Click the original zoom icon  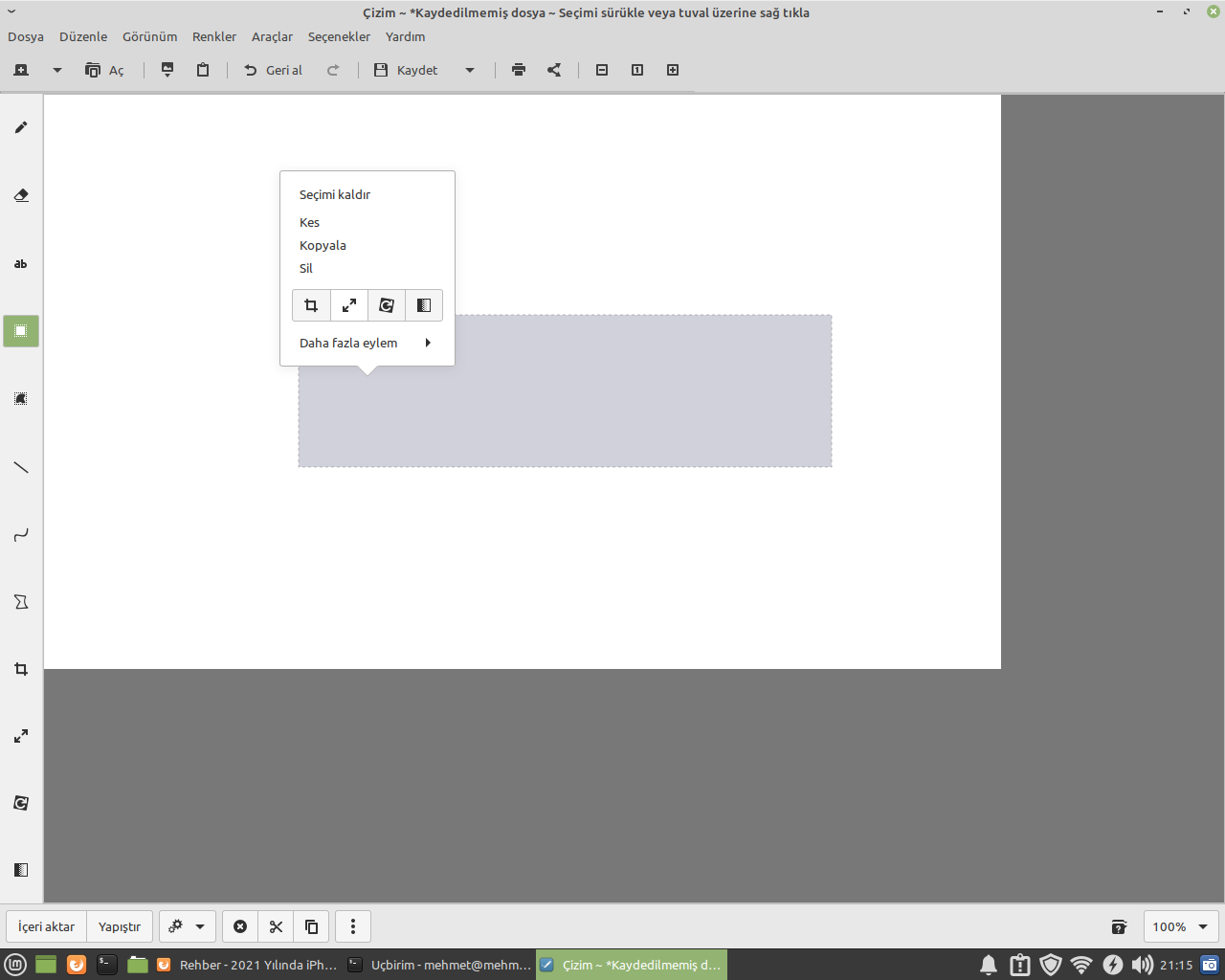click(x=637, y=70)
